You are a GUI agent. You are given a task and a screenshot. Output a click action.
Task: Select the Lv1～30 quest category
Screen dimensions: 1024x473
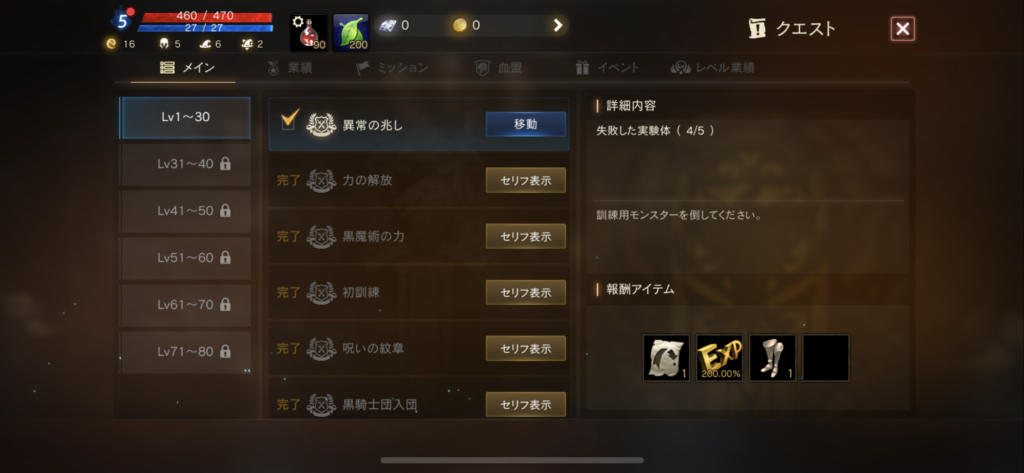pyautogui.click(x=185, y=118)
